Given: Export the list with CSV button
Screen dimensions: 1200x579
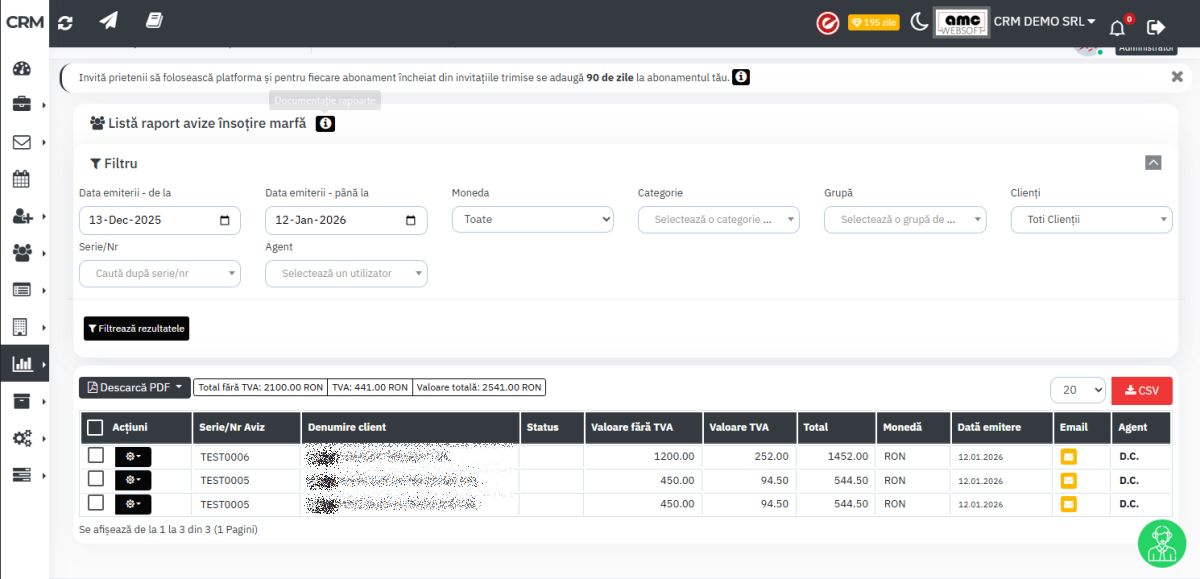Looking at the screenshot, I should (x=1141, y=390).
